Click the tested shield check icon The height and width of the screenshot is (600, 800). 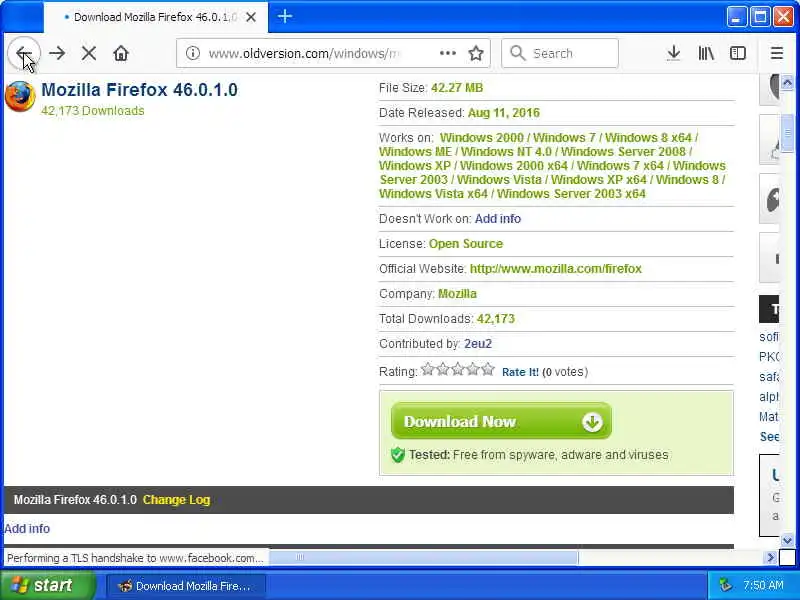coord(398,455)
